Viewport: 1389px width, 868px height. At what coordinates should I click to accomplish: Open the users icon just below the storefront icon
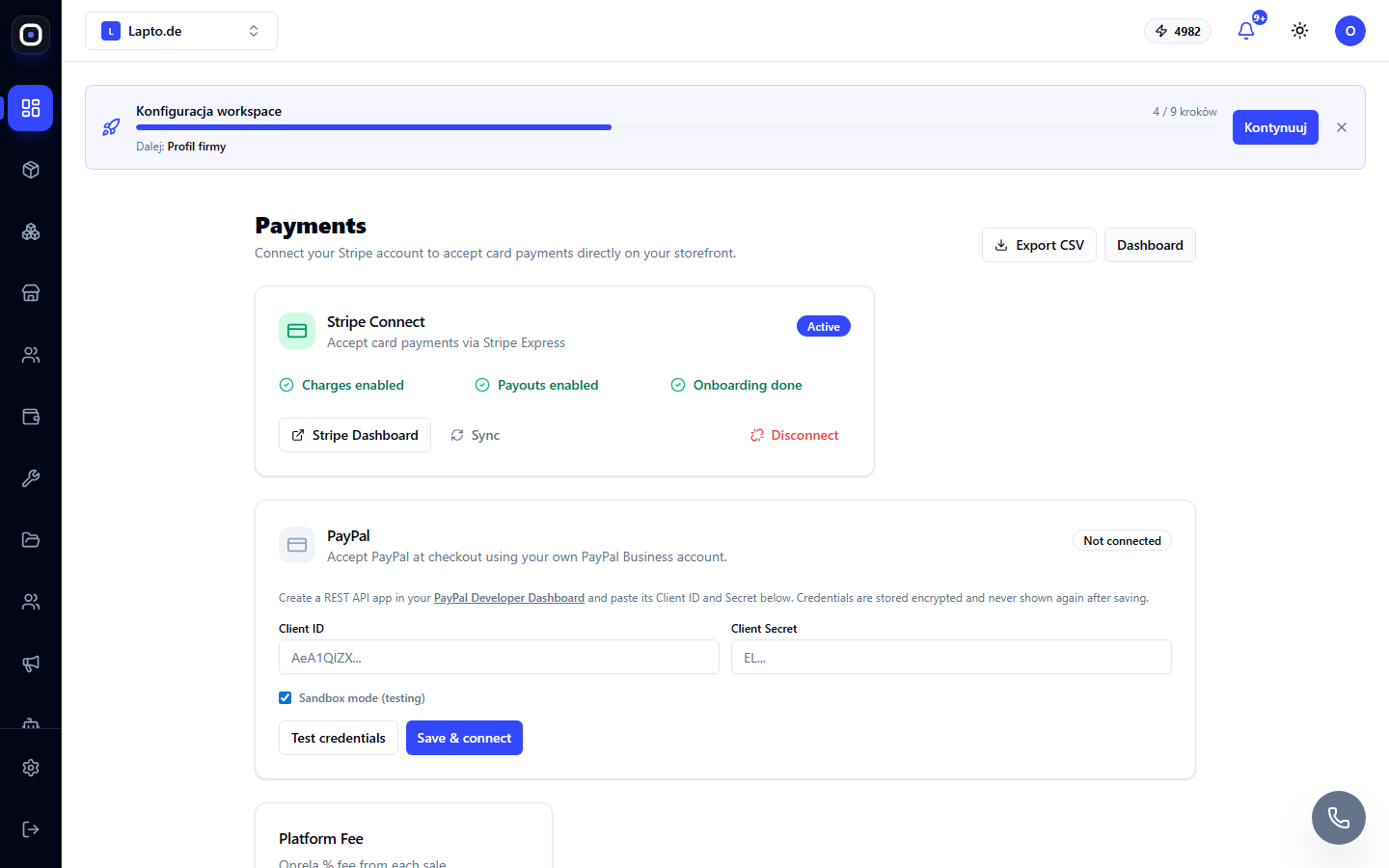point(31,355)
